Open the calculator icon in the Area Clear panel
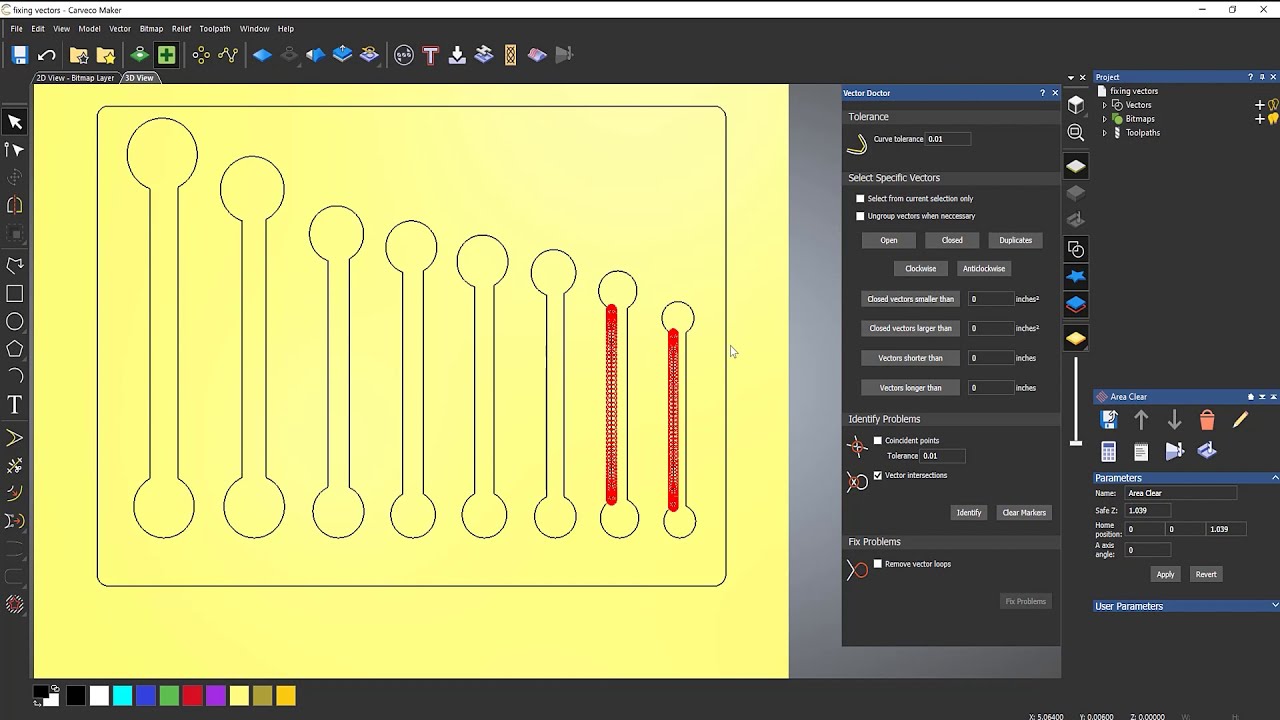The width and height of the screenshot is (1280, 720). pos(1108,451)
